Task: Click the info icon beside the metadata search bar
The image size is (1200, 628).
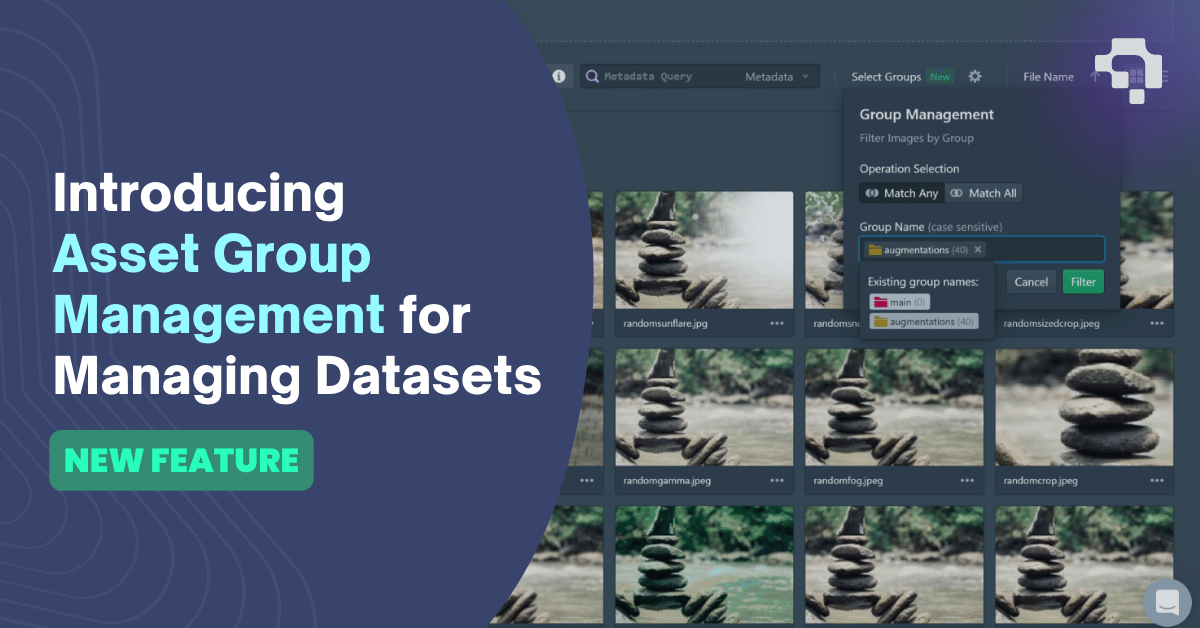Action: click(x=560, y=76)
